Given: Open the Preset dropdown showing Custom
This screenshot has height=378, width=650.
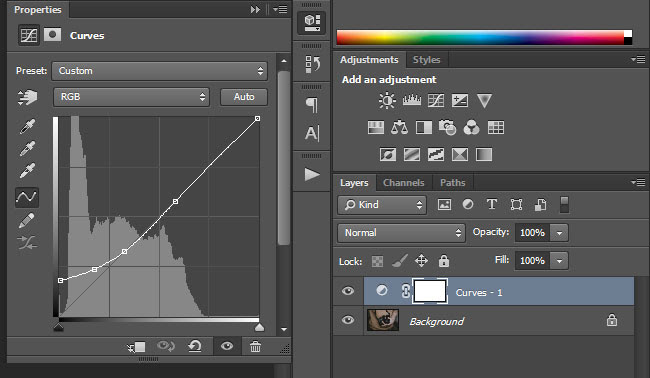Looking at the screenshot, I should 160,71.
